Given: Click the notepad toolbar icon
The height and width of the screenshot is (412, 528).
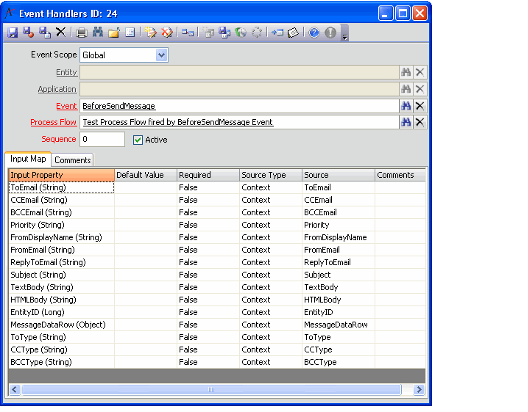Looking at the screenshot, I should click(293, 33).
